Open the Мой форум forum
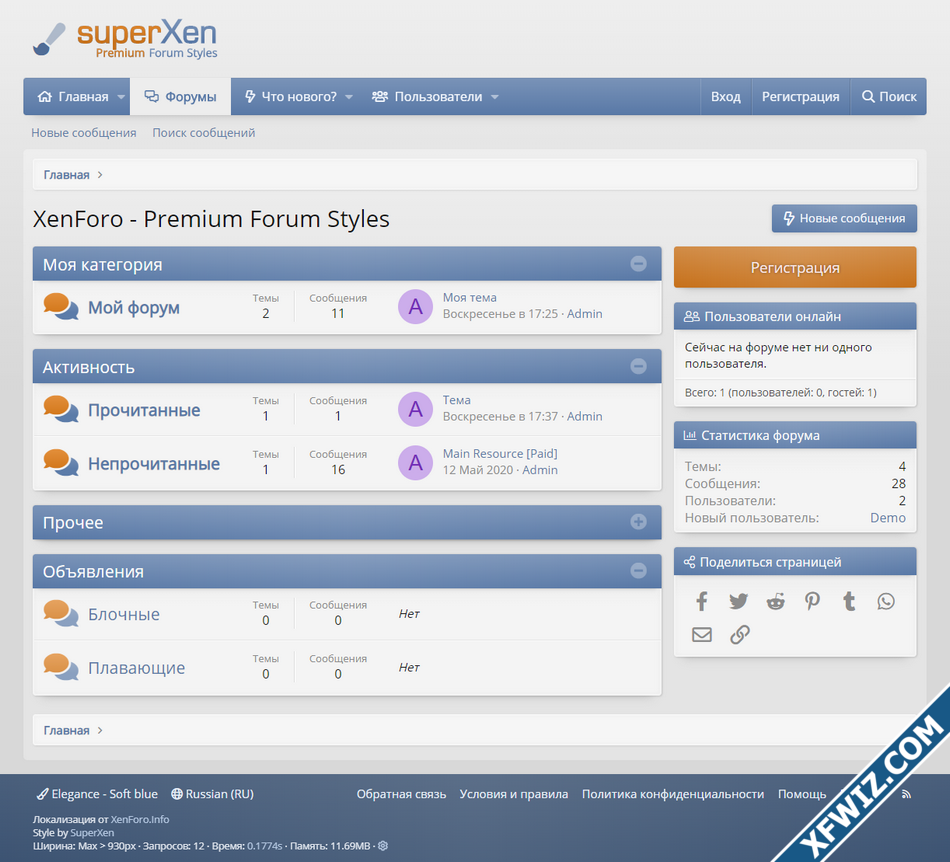The image size is (950, 862). click(x=134, y=308)
